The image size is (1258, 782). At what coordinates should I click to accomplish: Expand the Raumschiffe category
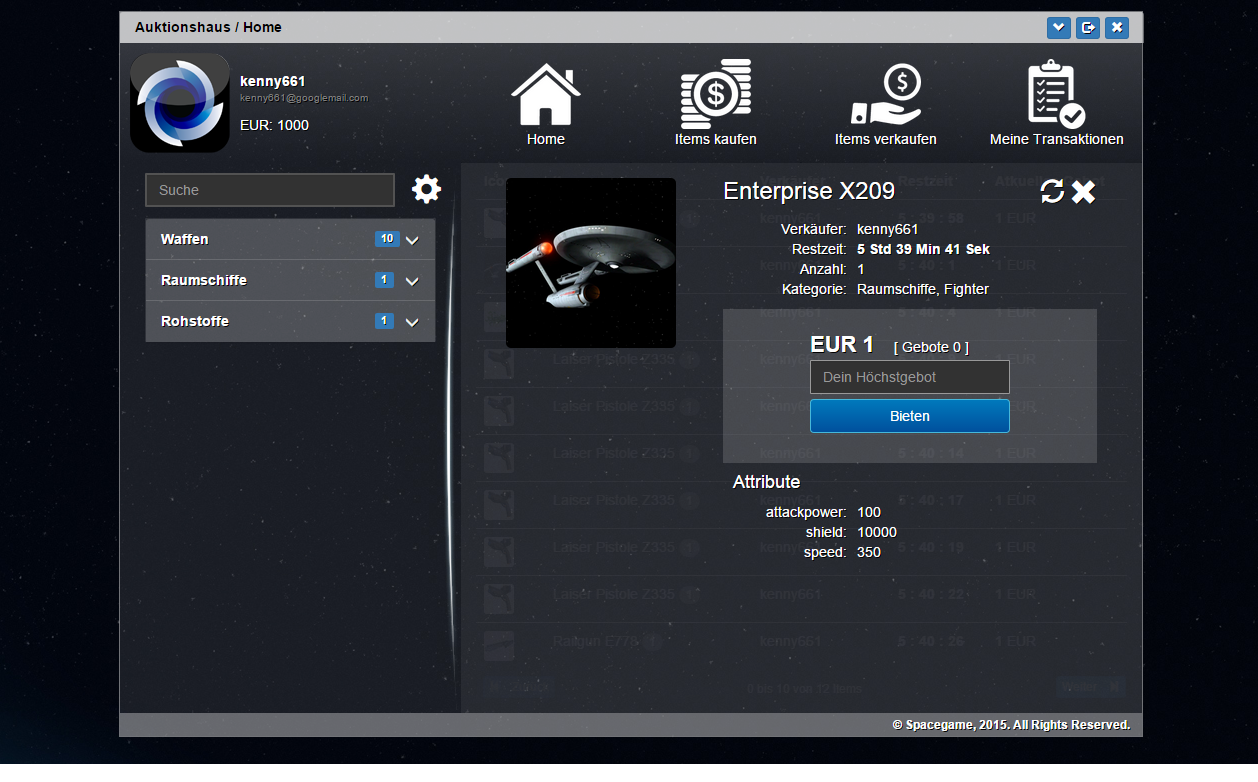(x=290, y=281)
